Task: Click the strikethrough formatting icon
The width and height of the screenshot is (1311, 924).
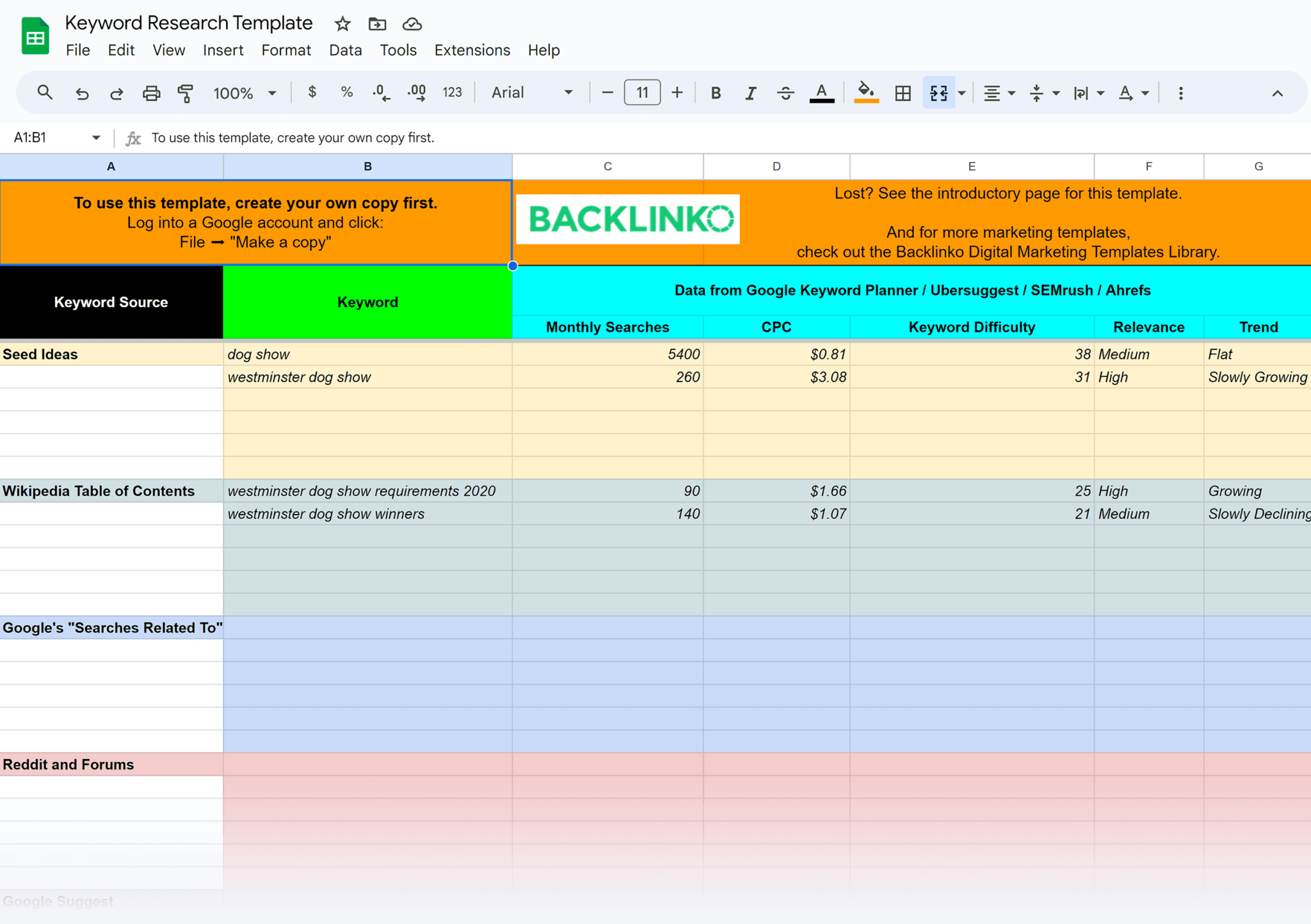Action: [786, 92]
